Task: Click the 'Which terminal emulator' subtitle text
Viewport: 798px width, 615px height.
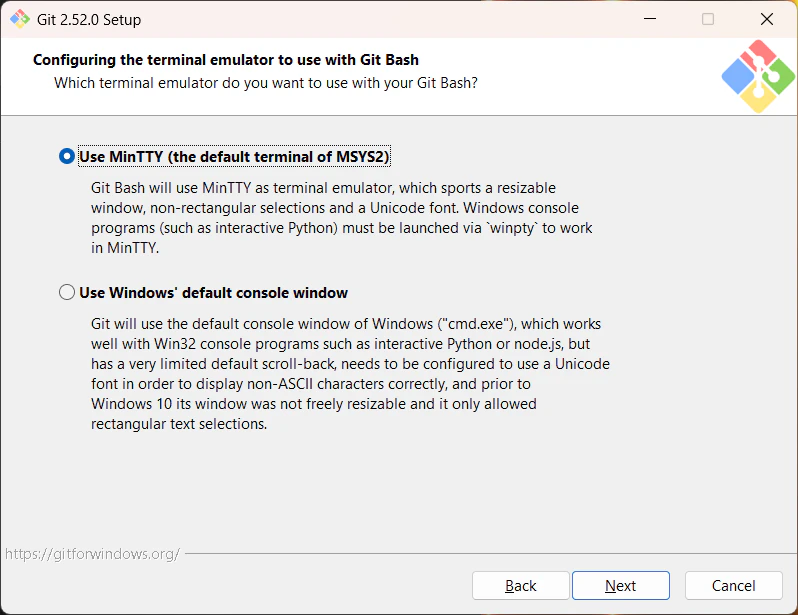Action: click(266, 82)
